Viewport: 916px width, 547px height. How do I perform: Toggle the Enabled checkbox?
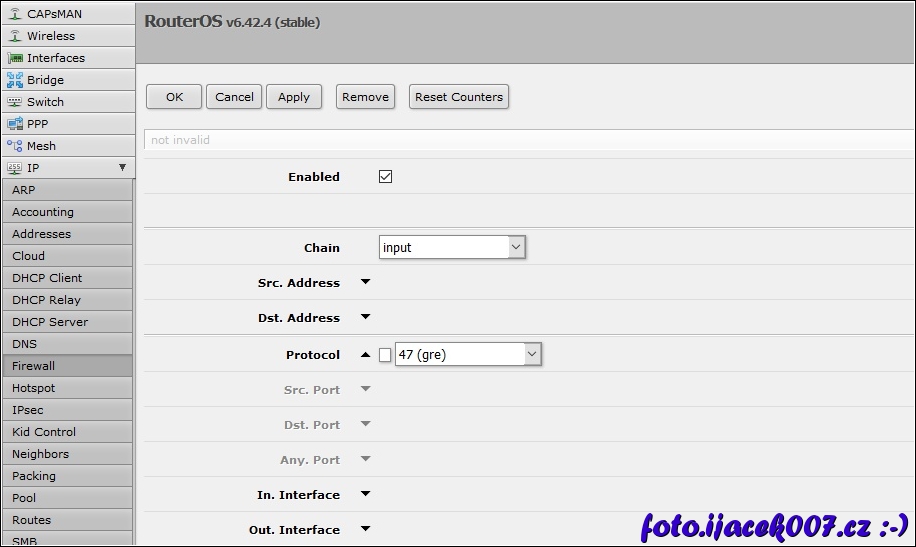pyautogui.click(x=386, y=176)
